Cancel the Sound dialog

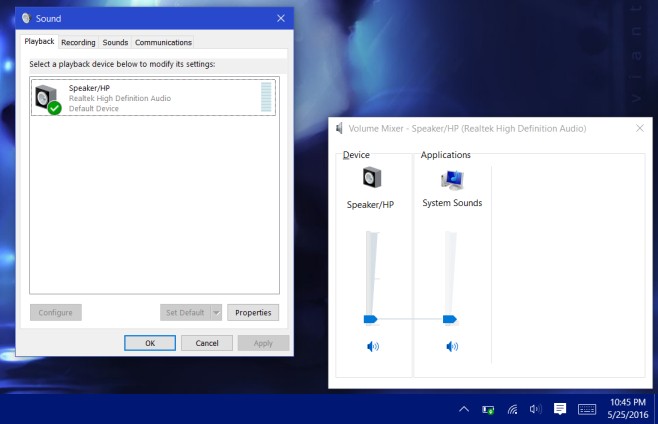pyautogui.click(x=207, y=343)
